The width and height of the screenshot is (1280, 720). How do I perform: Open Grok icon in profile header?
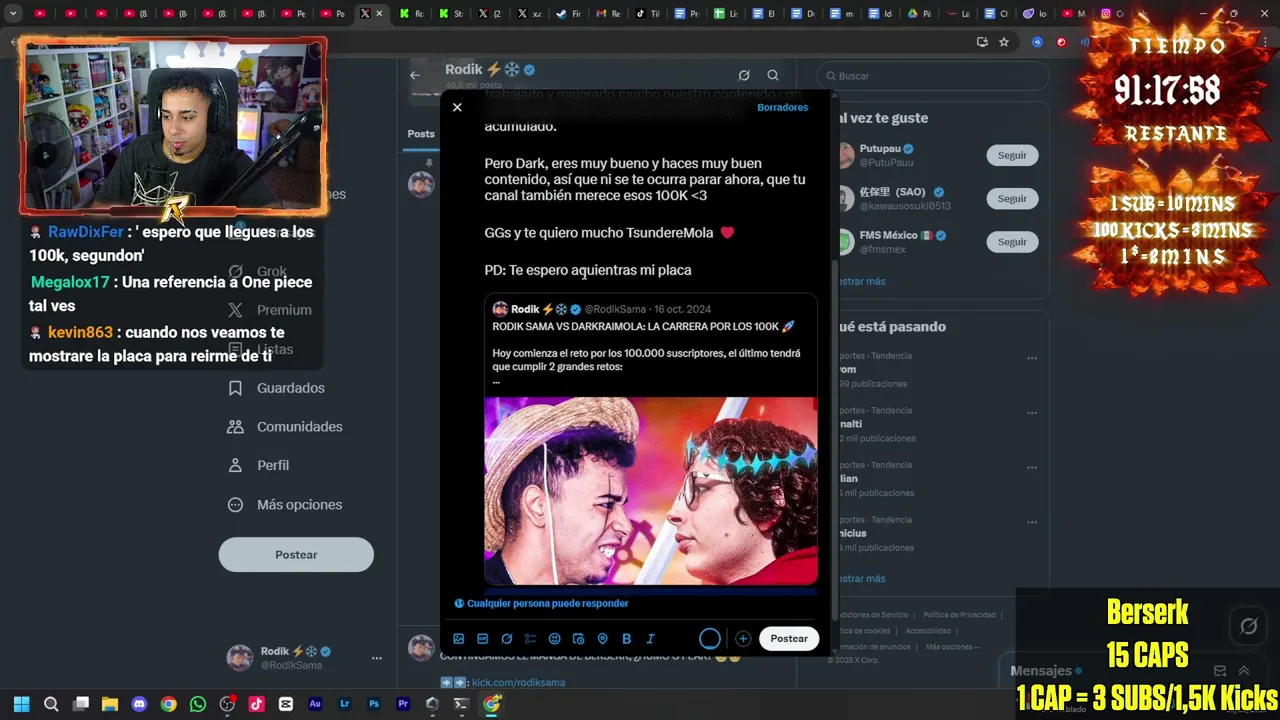[x=744, y=75]
